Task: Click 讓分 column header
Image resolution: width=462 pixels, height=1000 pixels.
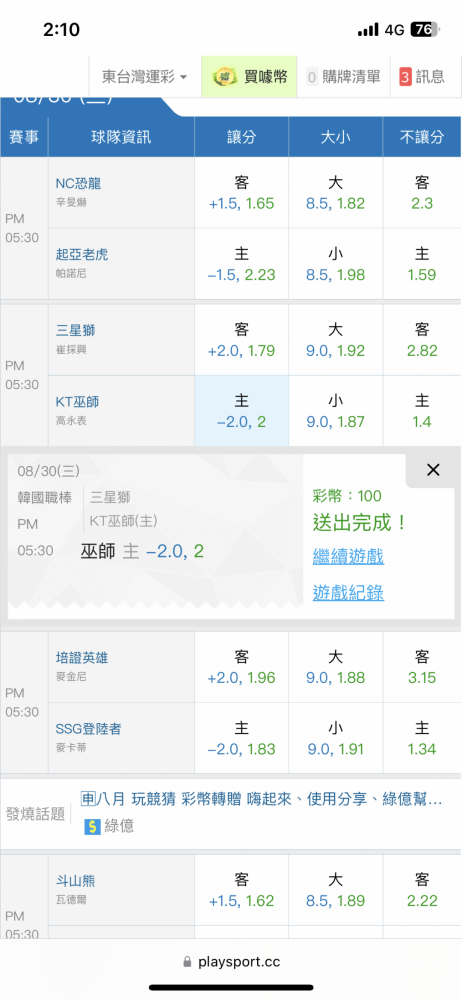Action: tap(241, 136)
